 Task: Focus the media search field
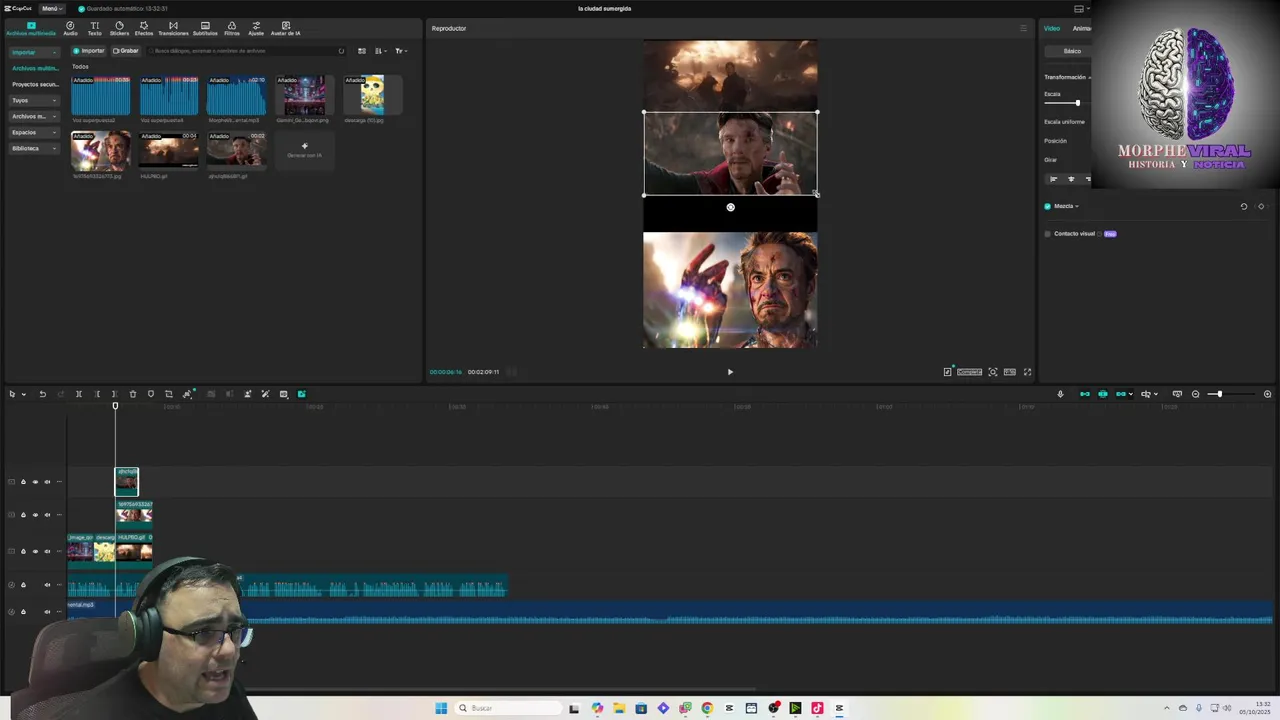coord(245,50)
